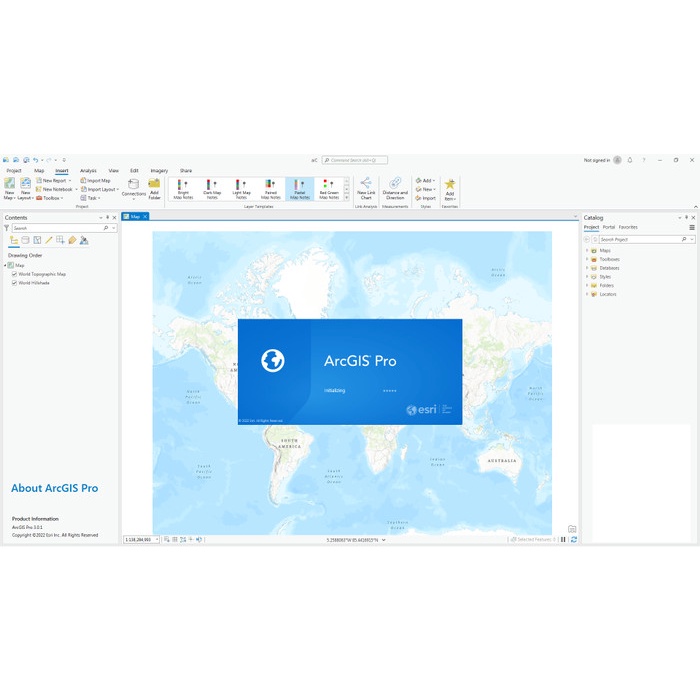Open the Connections database menu
This screenshot has width=700, height=700.
pos(133,189)
